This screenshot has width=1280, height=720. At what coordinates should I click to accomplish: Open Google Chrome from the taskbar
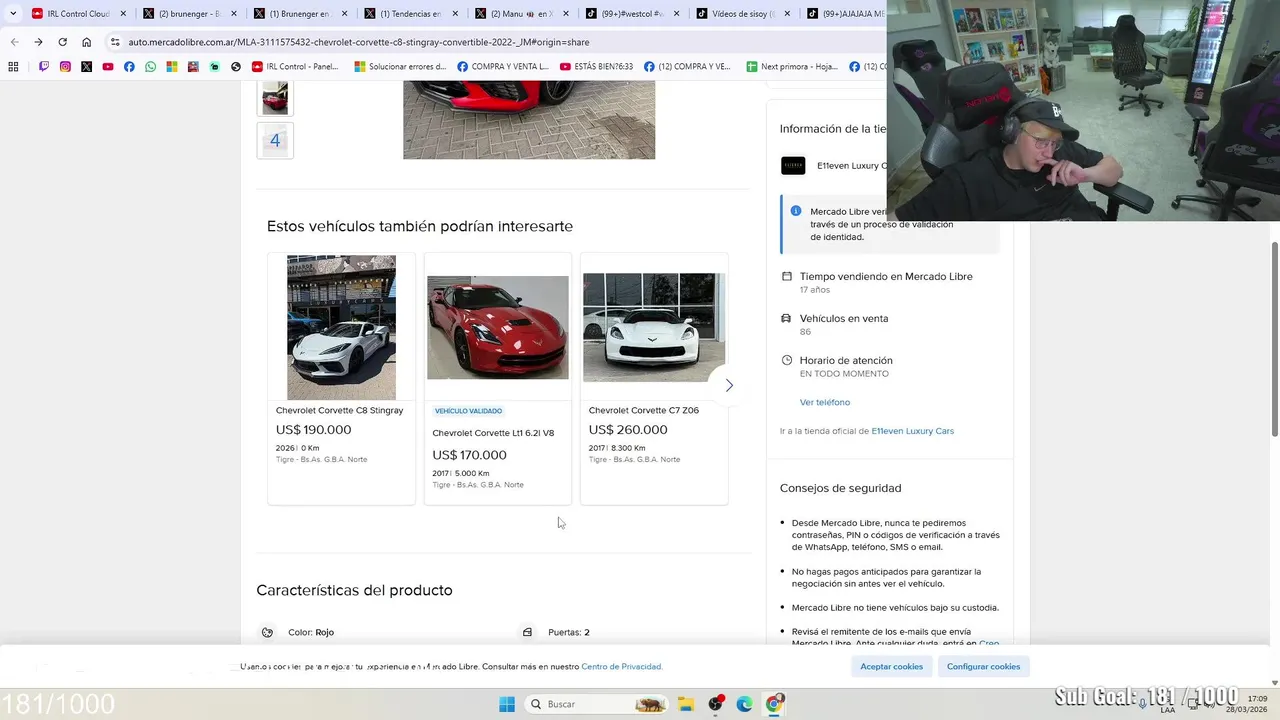click(x=774, y=704)
